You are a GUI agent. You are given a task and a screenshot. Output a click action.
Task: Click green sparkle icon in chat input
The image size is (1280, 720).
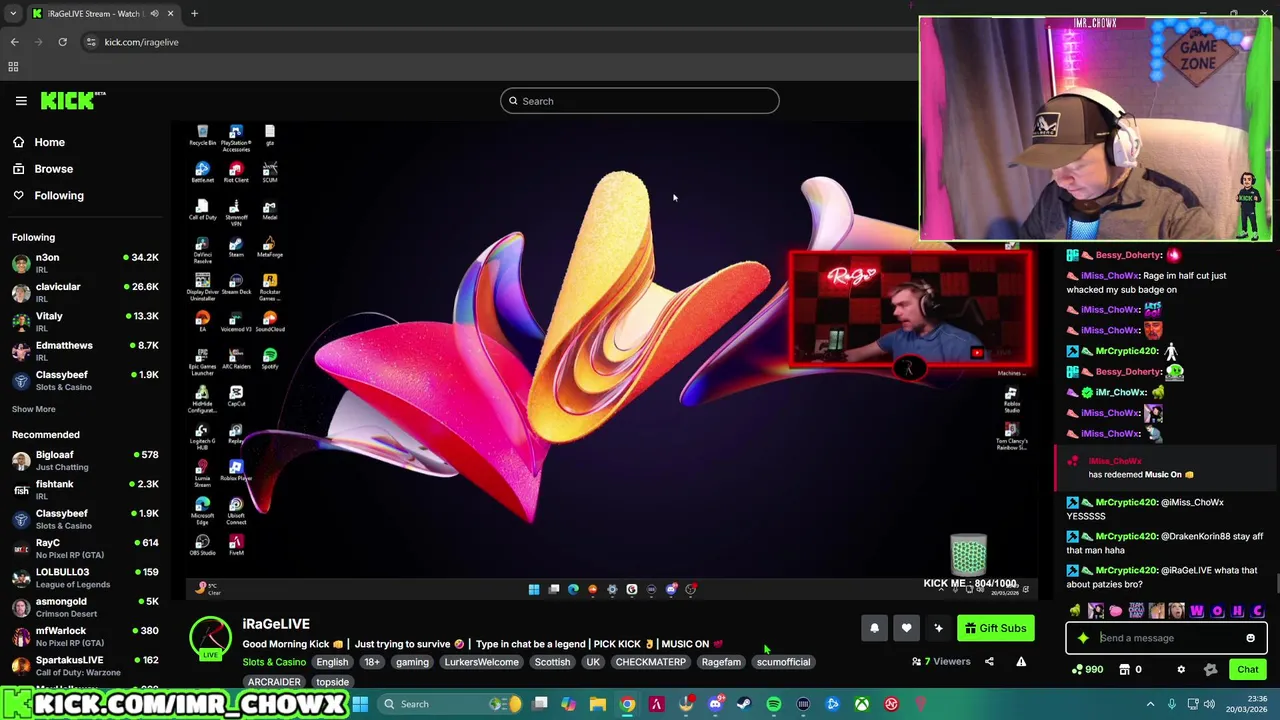1083,638
